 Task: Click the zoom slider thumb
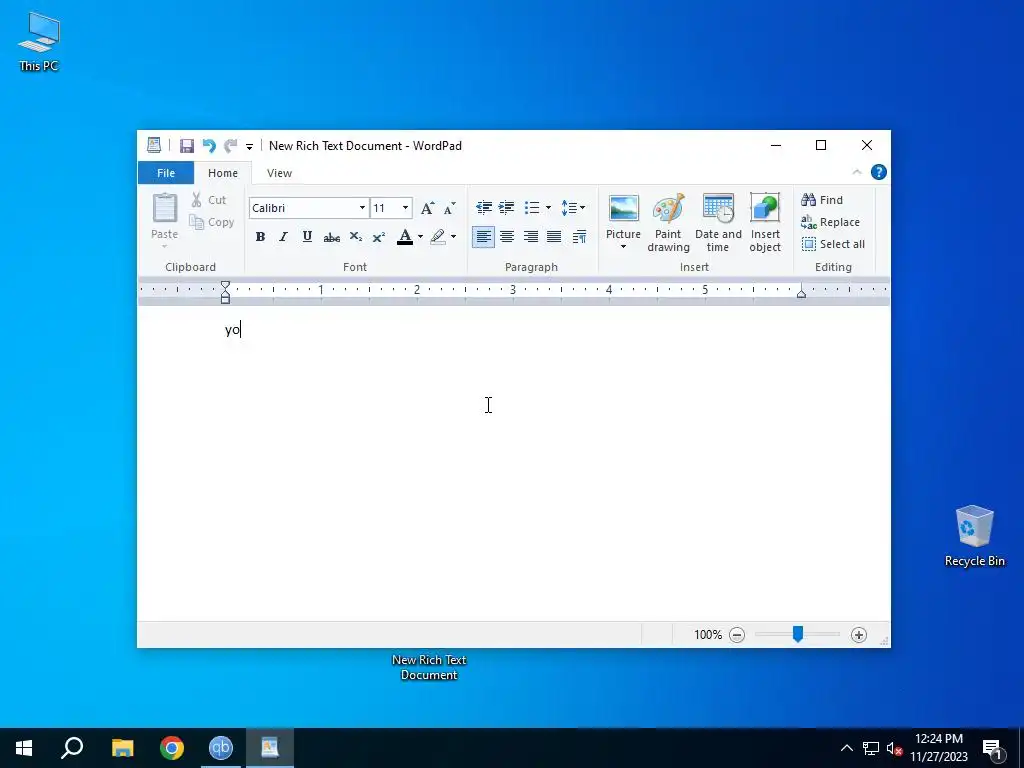(x=797, y=634)
